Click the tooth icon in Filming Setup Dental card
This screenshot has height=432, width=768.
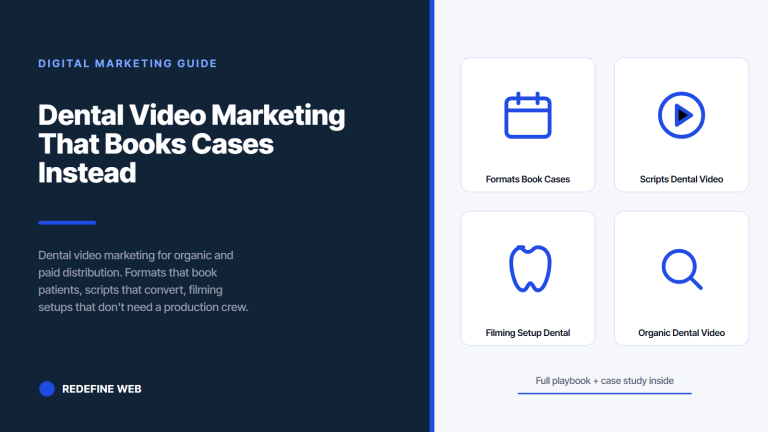pyautogui.click(x=530, y=269)
